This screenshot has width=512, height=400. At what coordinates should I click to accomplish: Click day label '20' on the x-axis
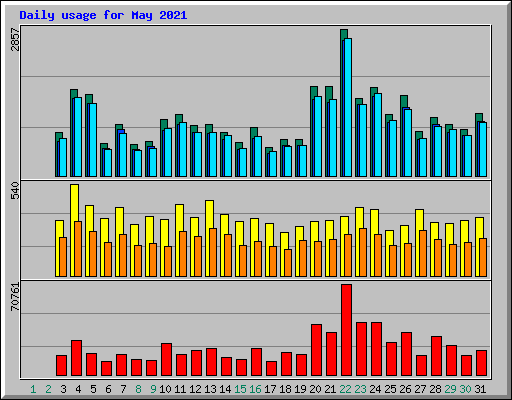[x=315, y=389]
